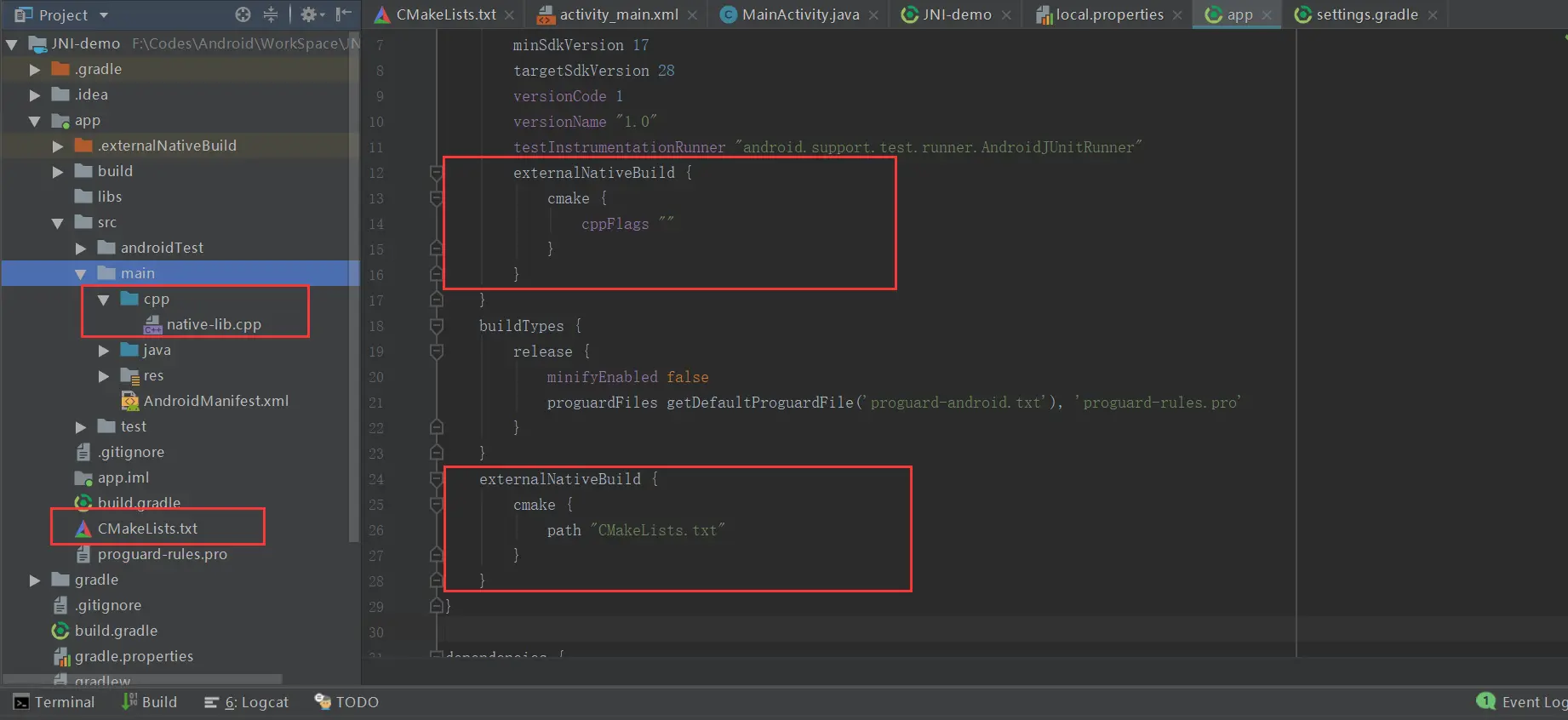The height and width of the screenshot is (720, 1568).
Task: Select CMakeLists.txt in project tree
Action: tap(147, 529)
